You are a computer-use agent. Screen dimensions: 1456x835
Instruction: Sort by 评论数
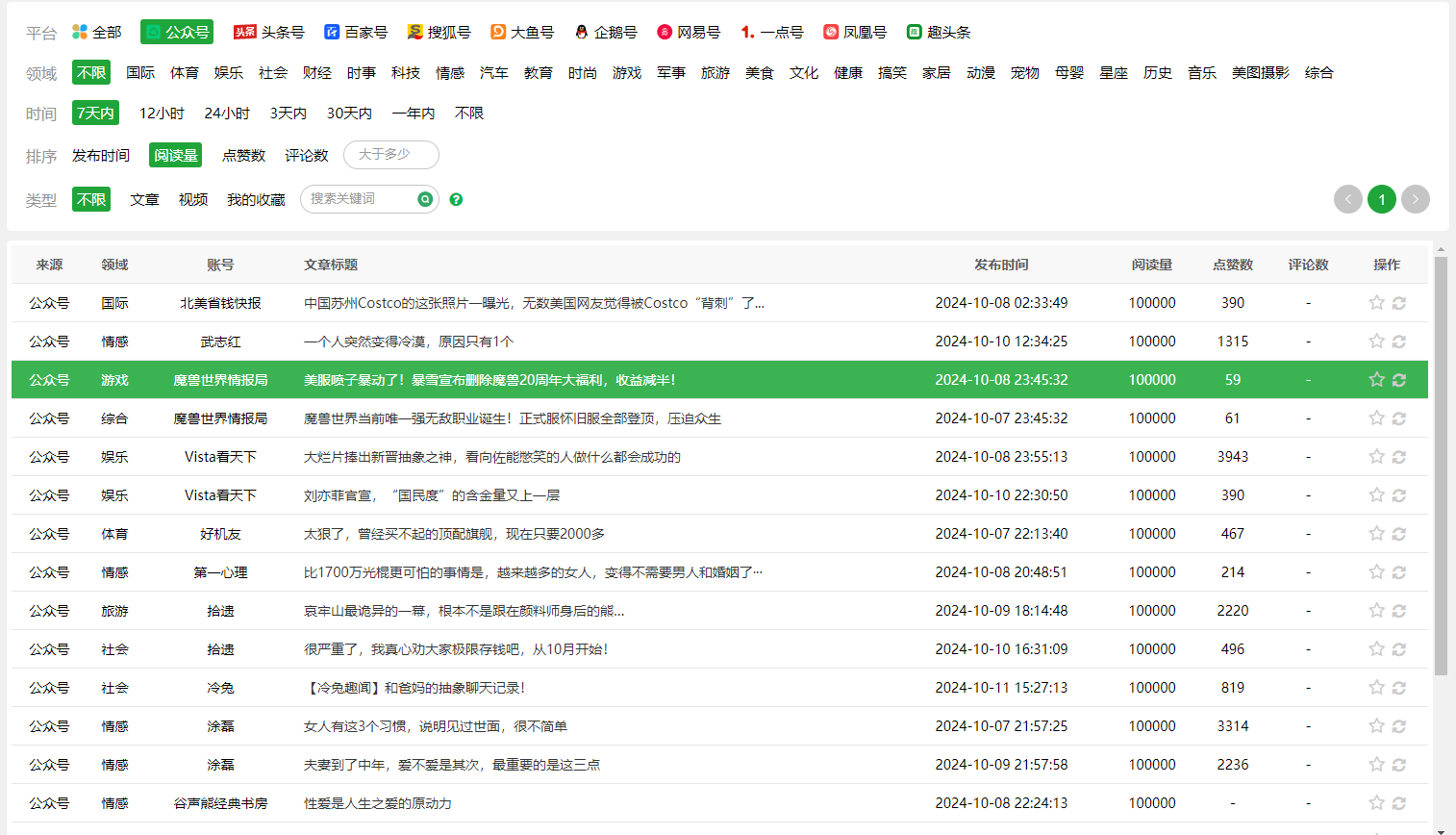[x=307, y=155]
